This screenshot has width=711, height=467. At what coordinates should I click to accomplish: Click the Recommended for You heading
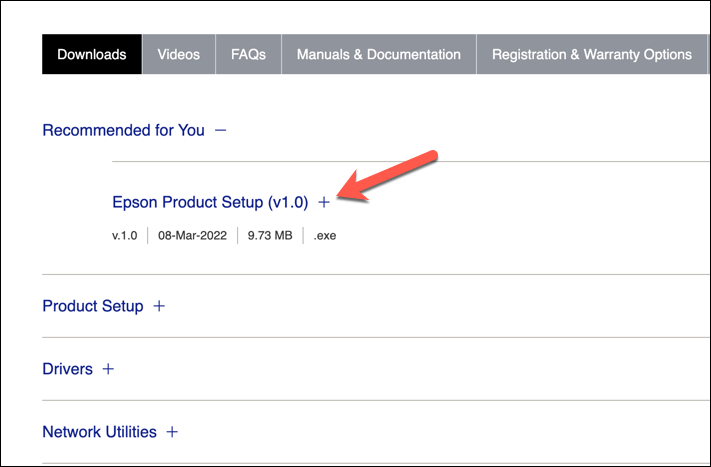coord(123,130)
